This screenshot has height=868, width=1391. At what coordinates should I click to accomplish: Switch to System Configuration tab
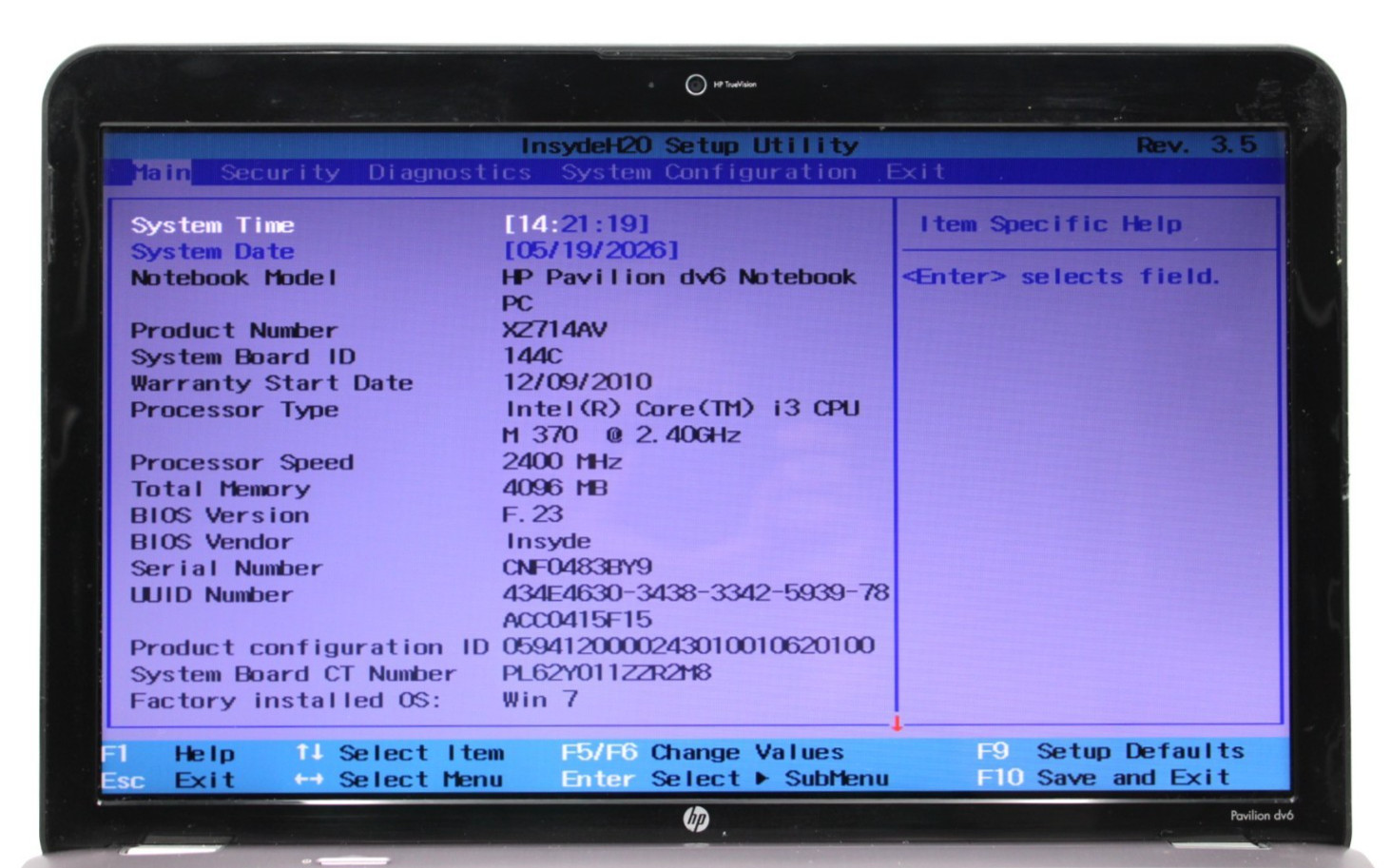point(708,172)
